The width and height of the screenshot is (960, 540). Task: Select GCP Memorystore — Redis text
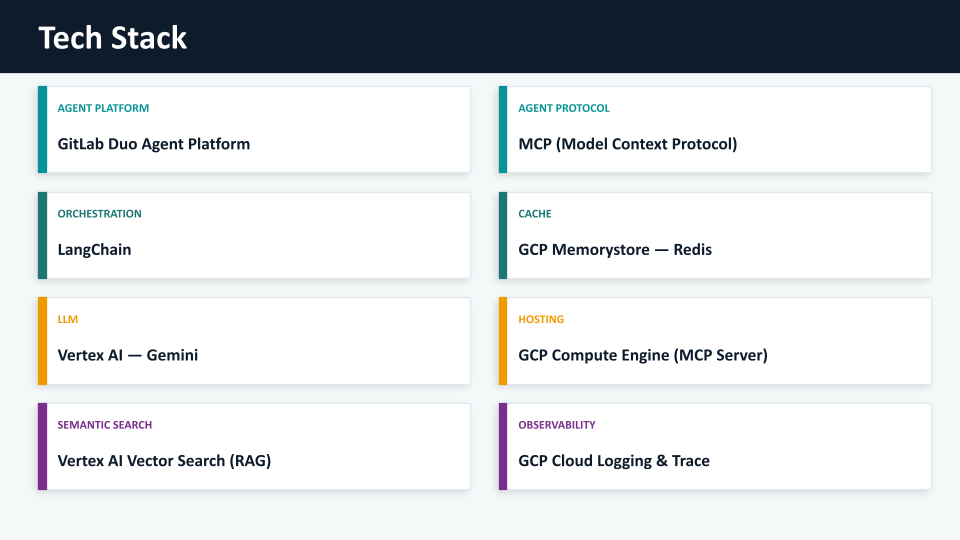(614, 250)
